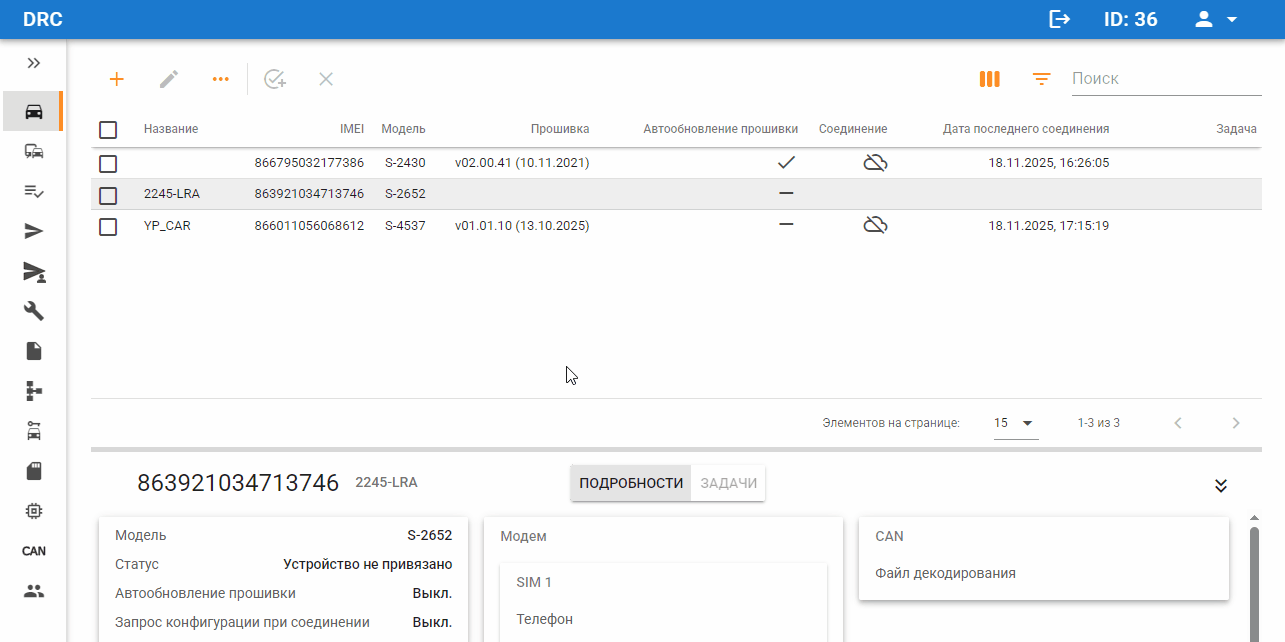
Task: Tick the checkbox for 2245-LRA device
Action: pos(108,195)
